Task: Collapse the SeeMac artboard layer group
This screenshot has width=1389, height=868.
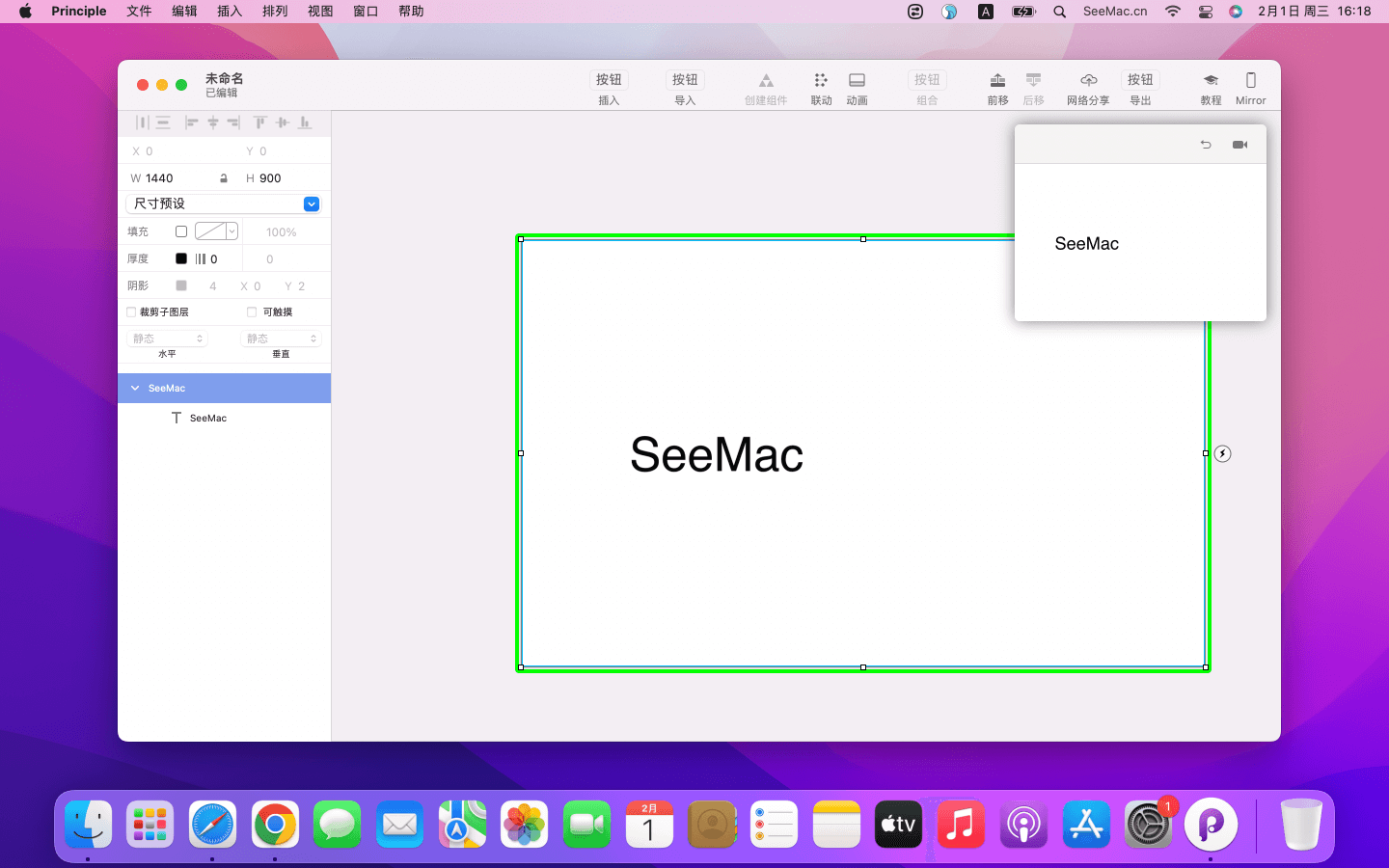Action: pos(135,389)
